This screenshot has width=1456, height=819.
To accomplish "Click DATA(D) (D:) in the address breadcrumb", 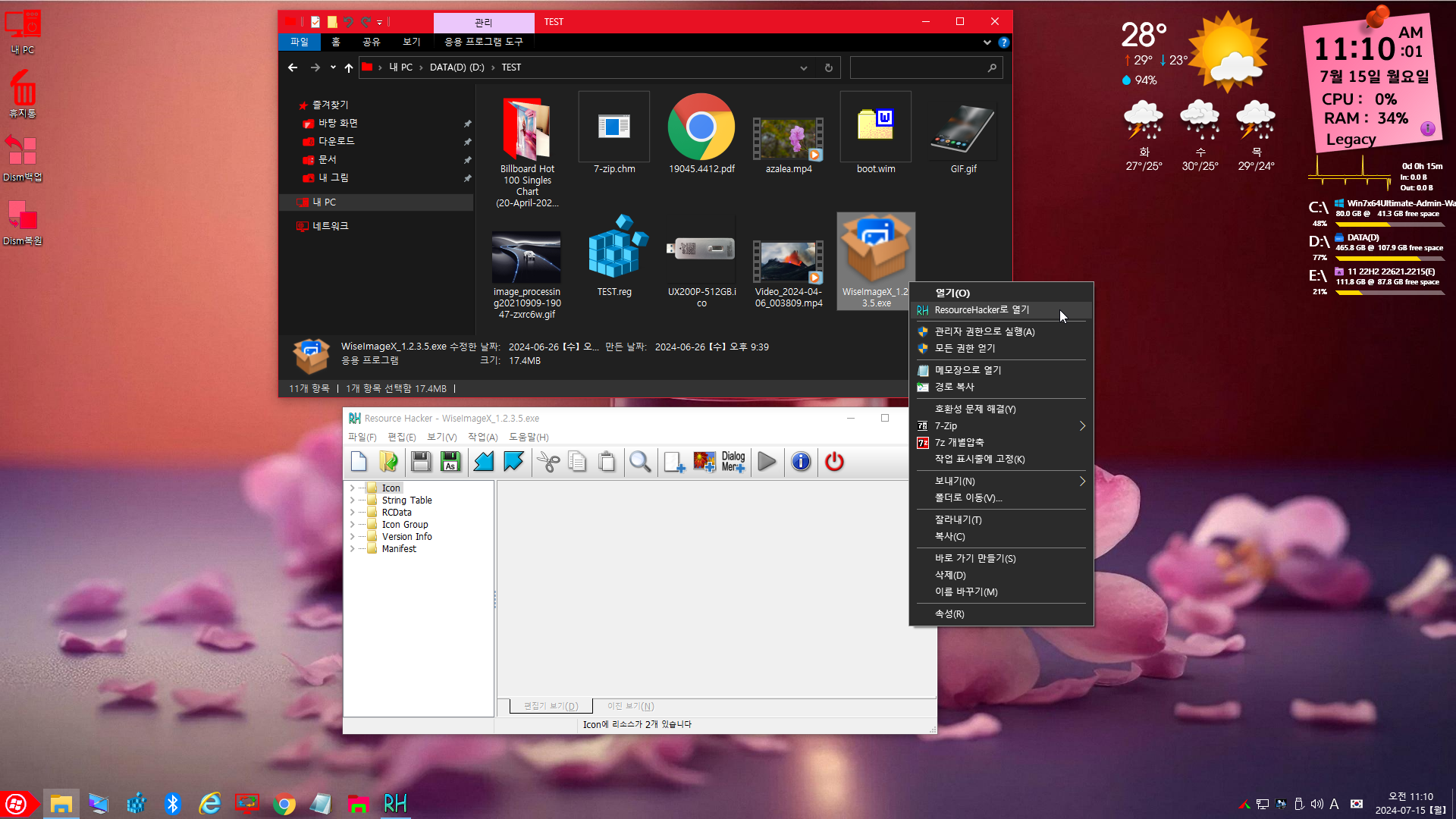I will tap(457, 67).
